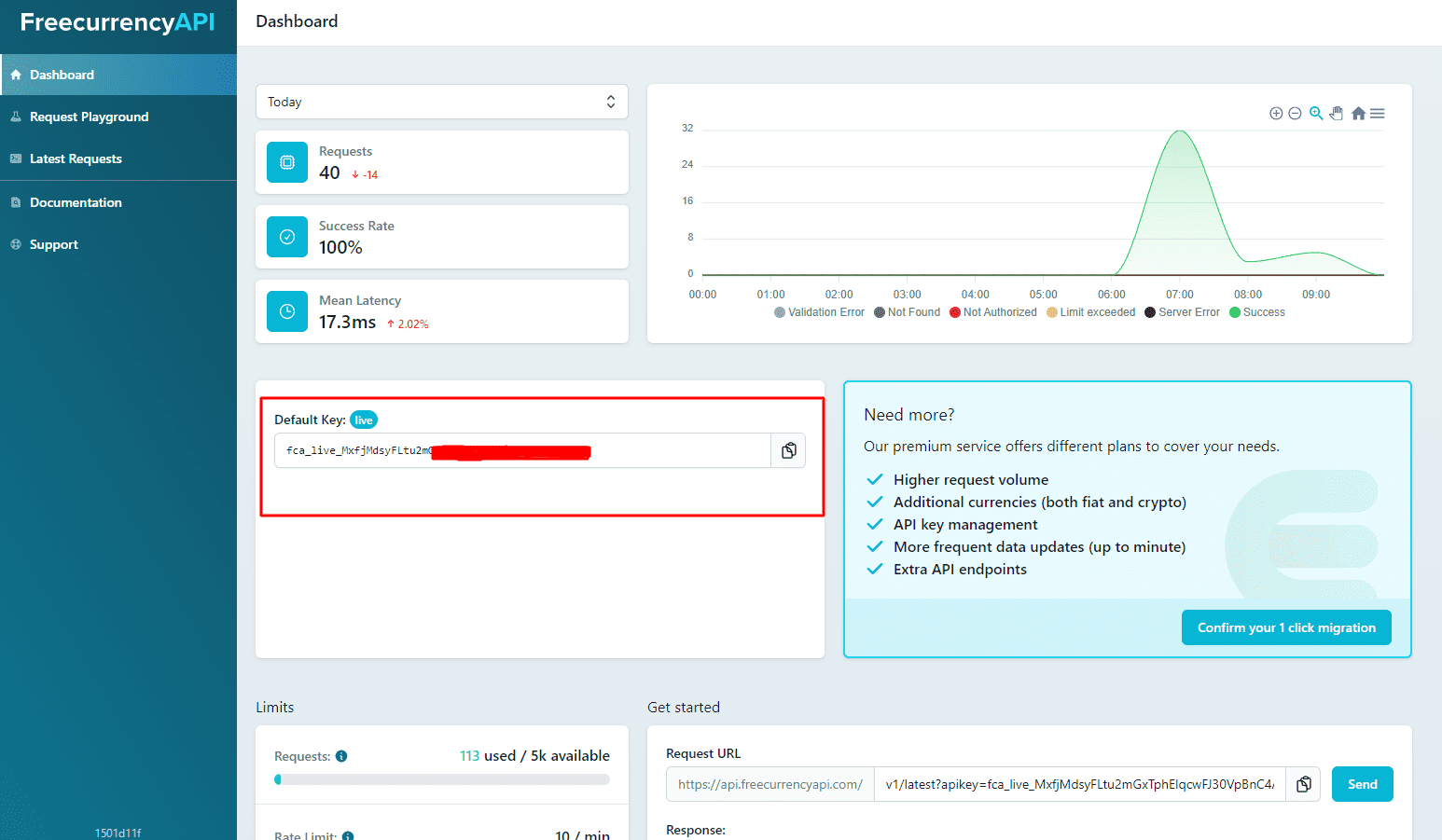The width and height of the screenshot is (1442, 840).
Task: Click the https://api.freecurrencyapi.com/ base URL prefix
Action: tap(770, 784)
